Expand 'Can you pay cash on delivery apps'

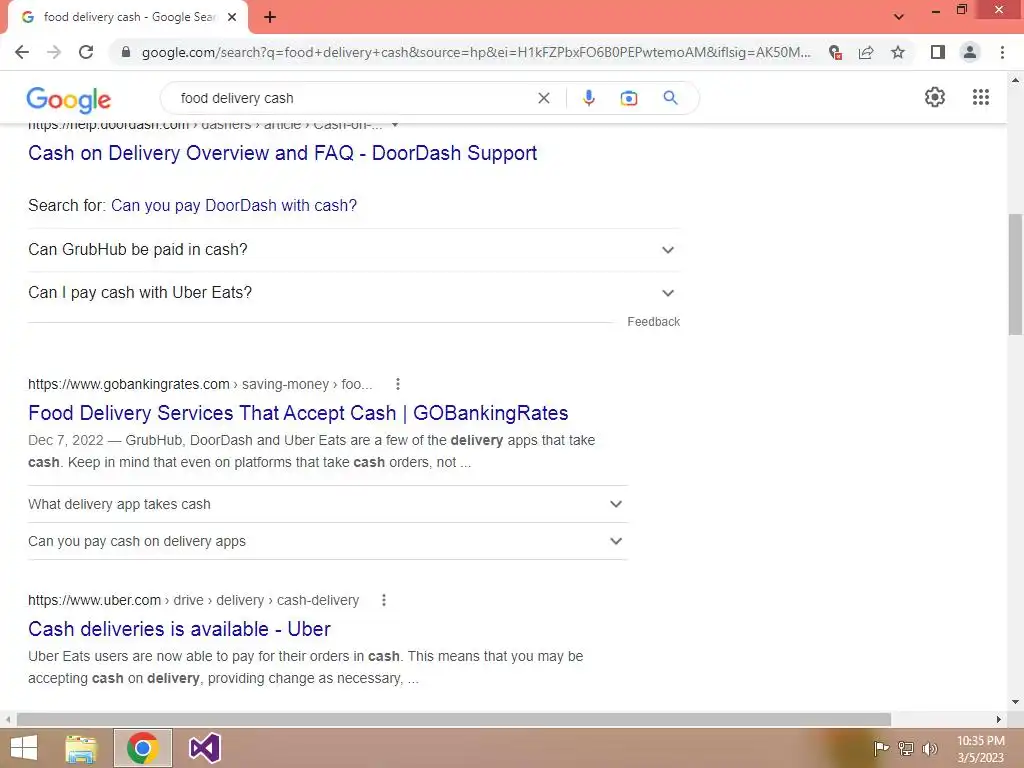point(328,541)
